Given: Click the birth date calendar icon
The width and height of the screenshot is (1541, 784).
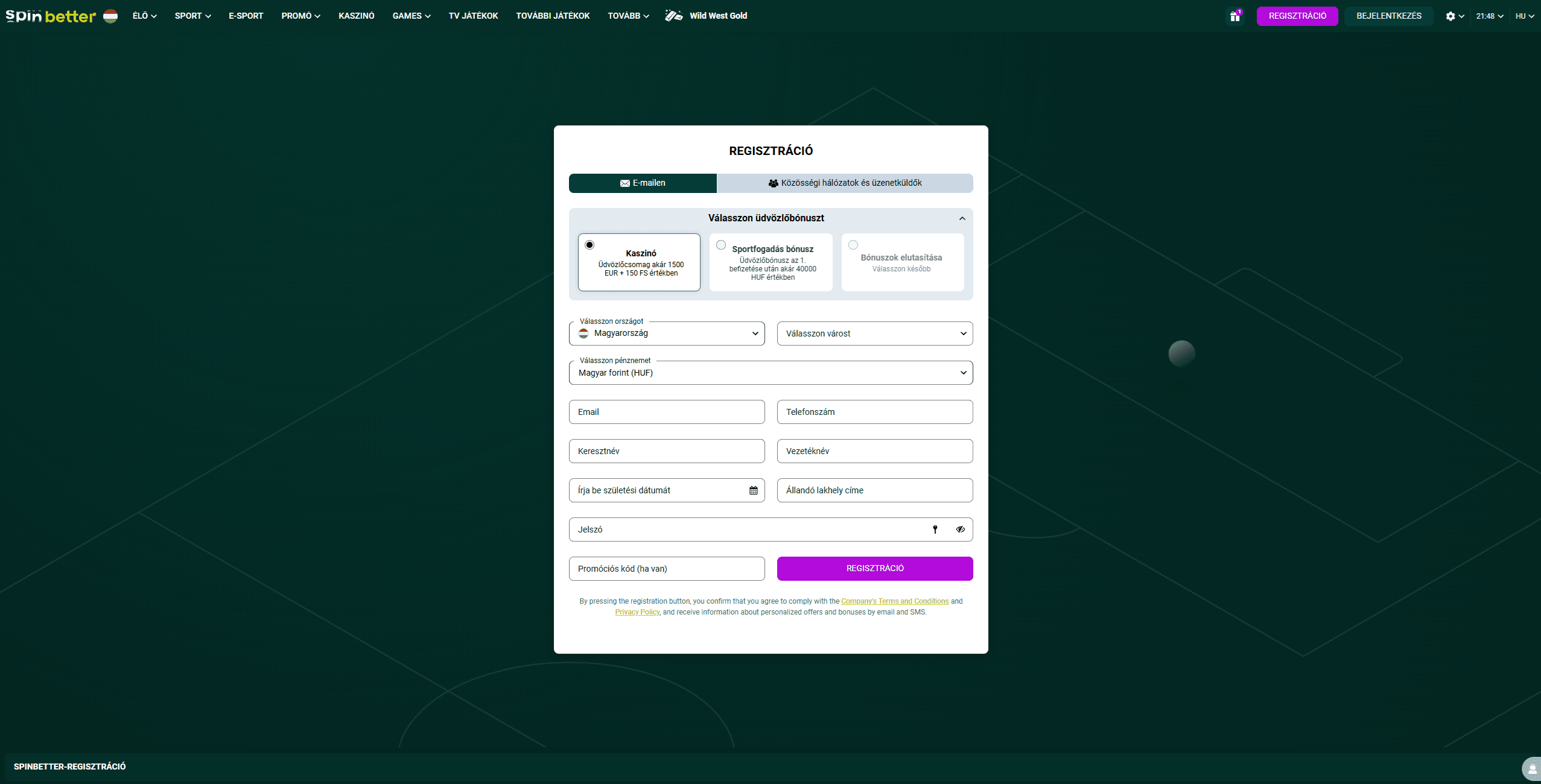Looking at the screenshot, I should coord(754,490).
